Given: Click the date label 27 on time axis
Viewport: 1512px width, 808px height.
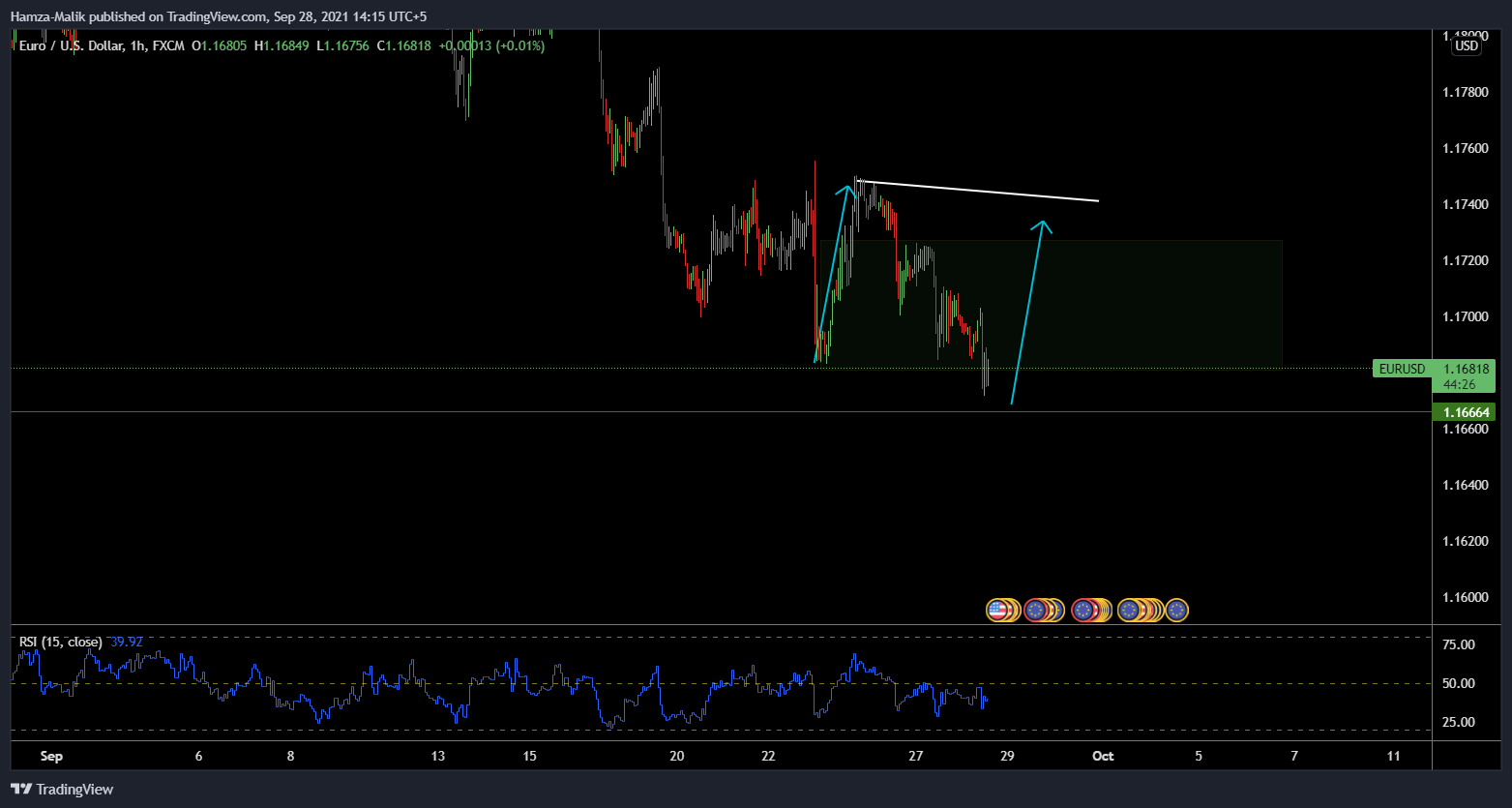Looking at the screenshot, I should [916, 756].
